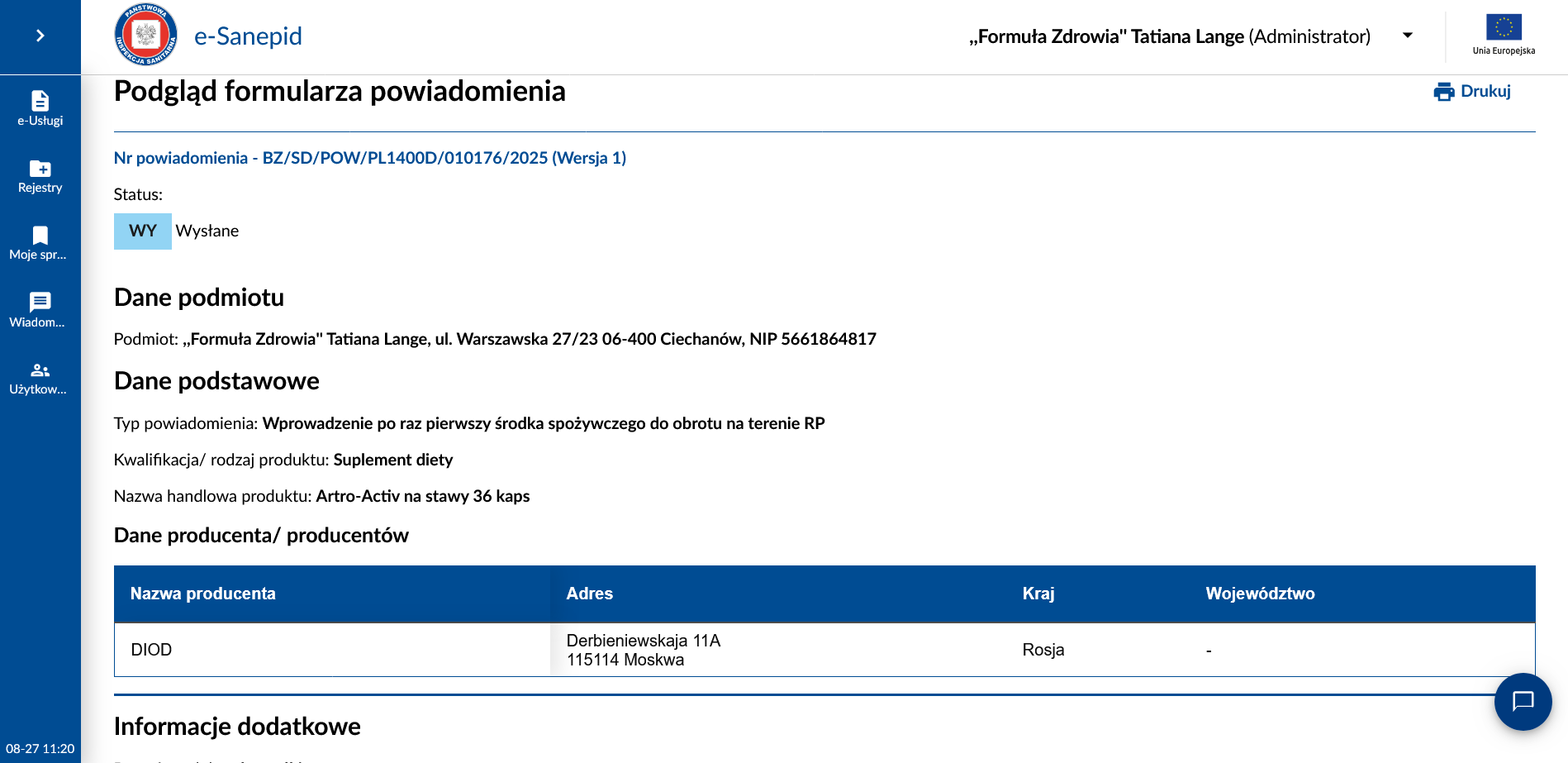Click the Sanepid inspection logo emblem
Screen dimensions: 1568x763
[x=145, y=36]
